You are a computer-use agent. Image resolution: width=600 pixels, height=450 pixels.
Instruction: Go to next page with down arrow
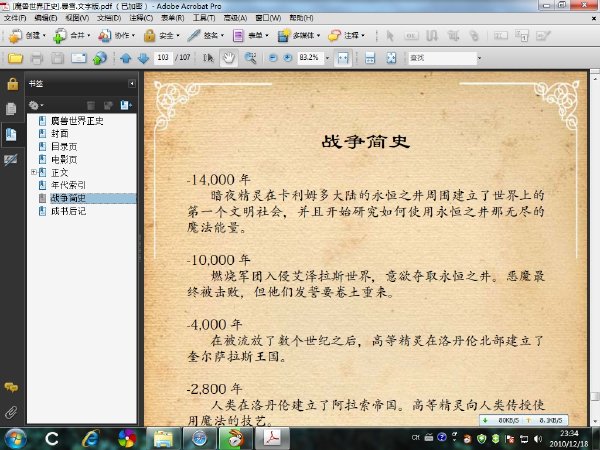(x=143, y=58)
